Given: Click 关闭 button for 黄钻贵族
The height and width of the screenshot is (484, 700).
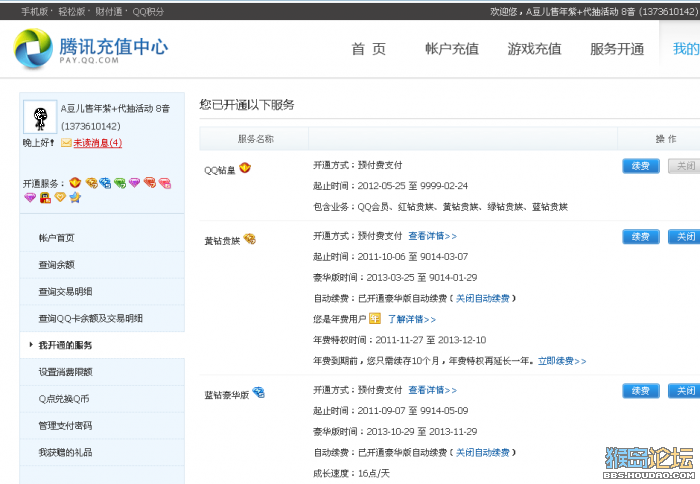Looking at the screenshot, I should pos(684,237).
